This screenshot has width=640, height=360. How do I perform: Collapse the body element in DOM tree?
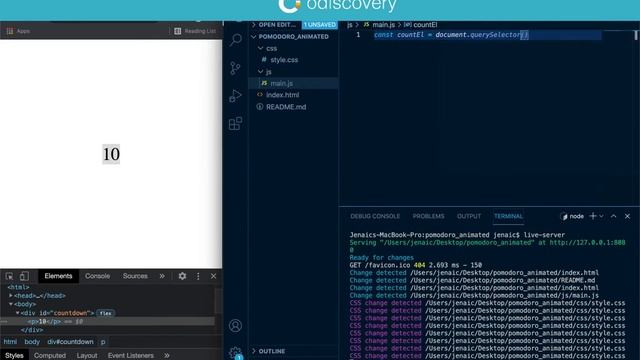pos(11,304)
